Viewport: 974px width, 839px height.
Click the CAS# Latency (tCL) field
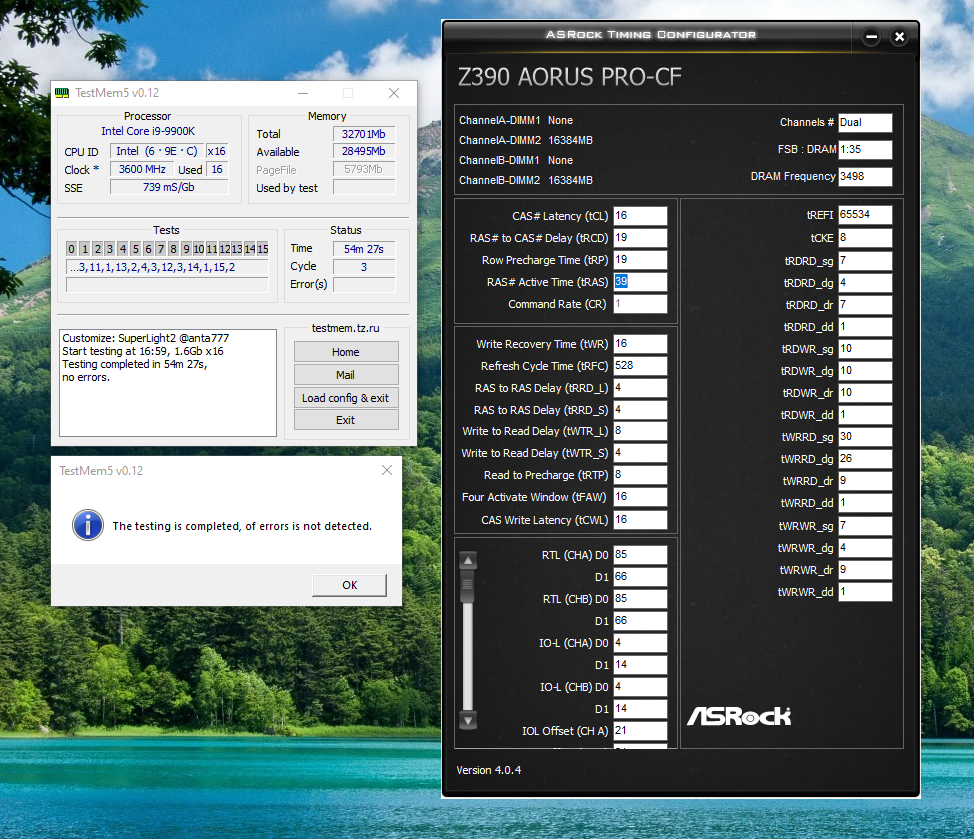pyautogui.click(x=640, y=215)
